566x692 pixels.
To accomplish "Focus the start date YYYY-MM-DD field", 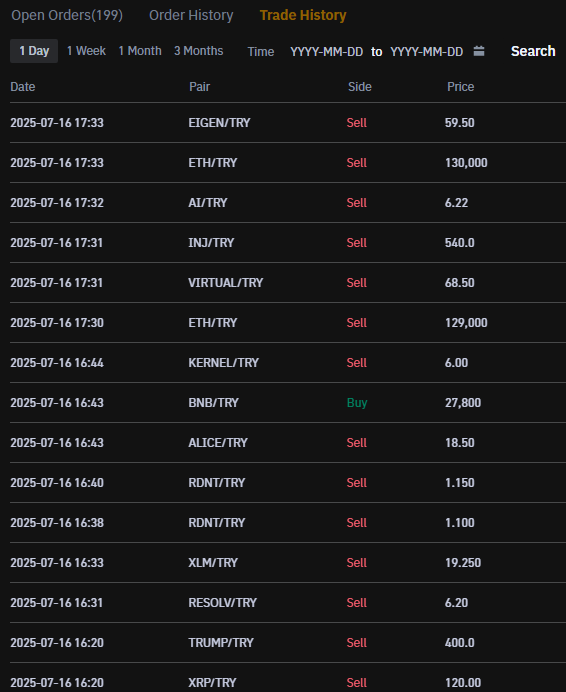I will (x=327, y=52).
